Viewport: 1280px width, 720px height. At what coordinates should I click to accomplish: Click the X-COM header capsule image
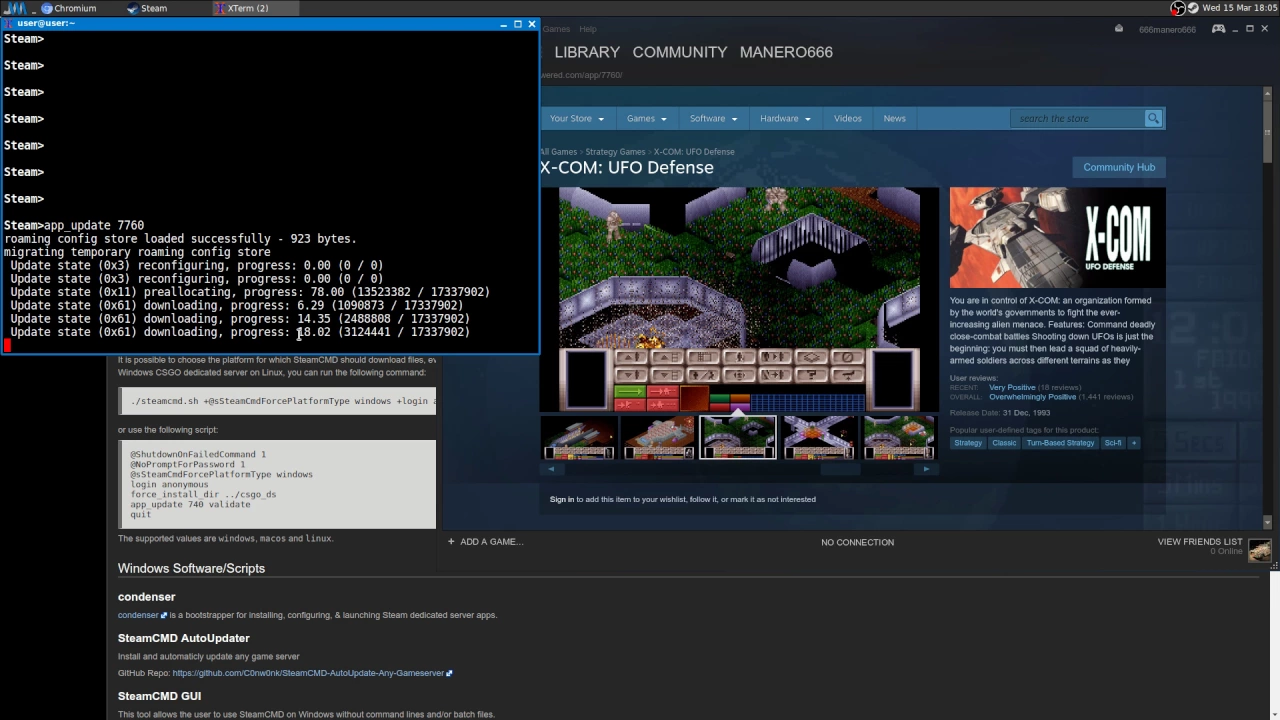1057,238
